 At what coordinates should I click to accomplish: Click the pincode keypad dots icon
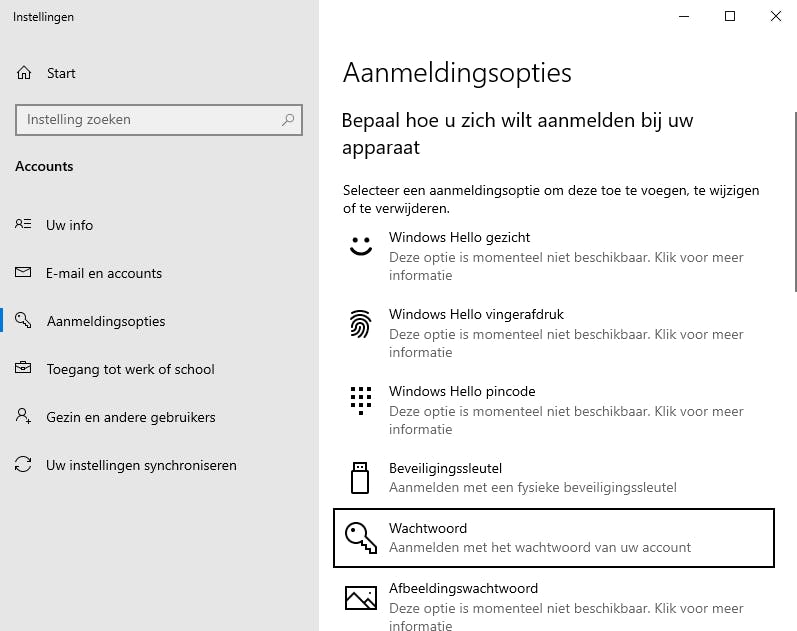pos(360,399)
